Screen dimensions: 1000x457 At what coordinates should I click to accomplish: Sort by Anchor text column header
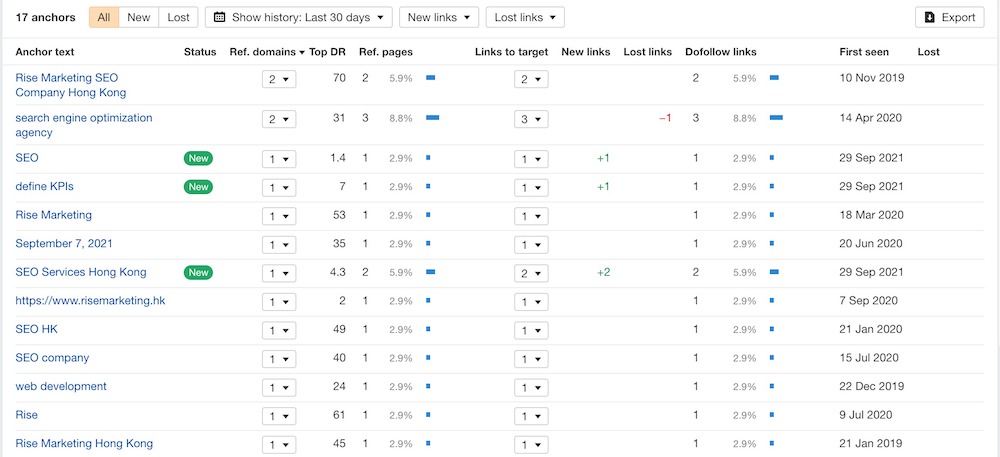[45, 52]
